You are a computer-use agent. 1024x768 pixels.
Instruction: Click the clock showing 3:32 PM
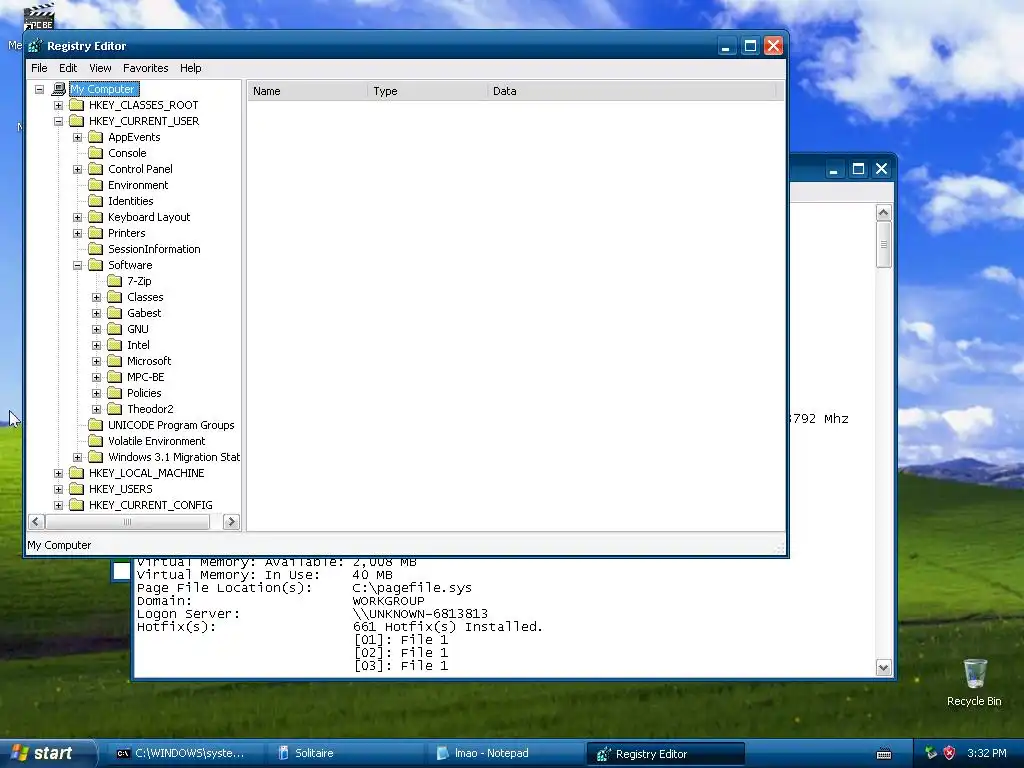click(987, 753)
